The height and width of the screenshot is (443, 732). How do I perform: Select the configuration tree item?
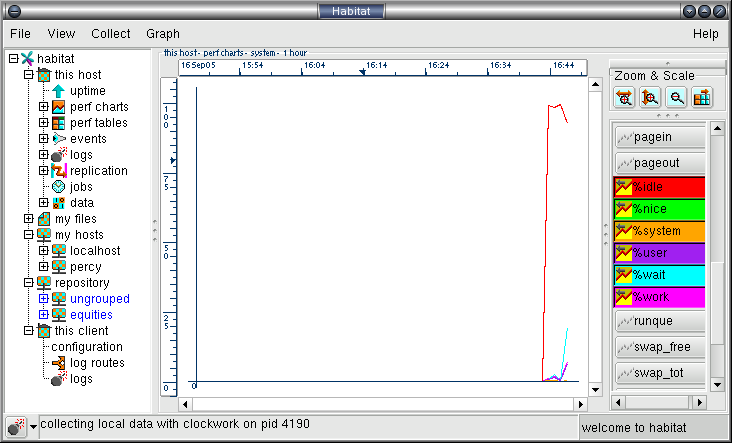[87, 347]
